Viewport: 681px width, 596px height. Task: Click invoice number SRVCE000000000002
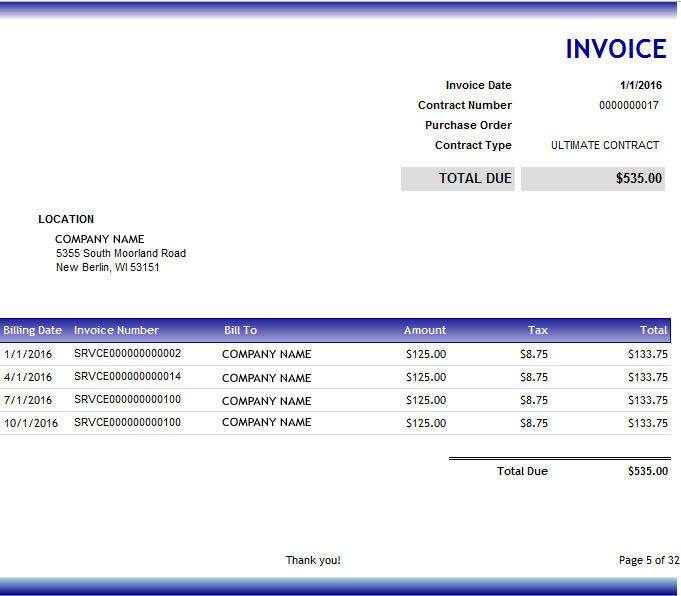point(127,354)
